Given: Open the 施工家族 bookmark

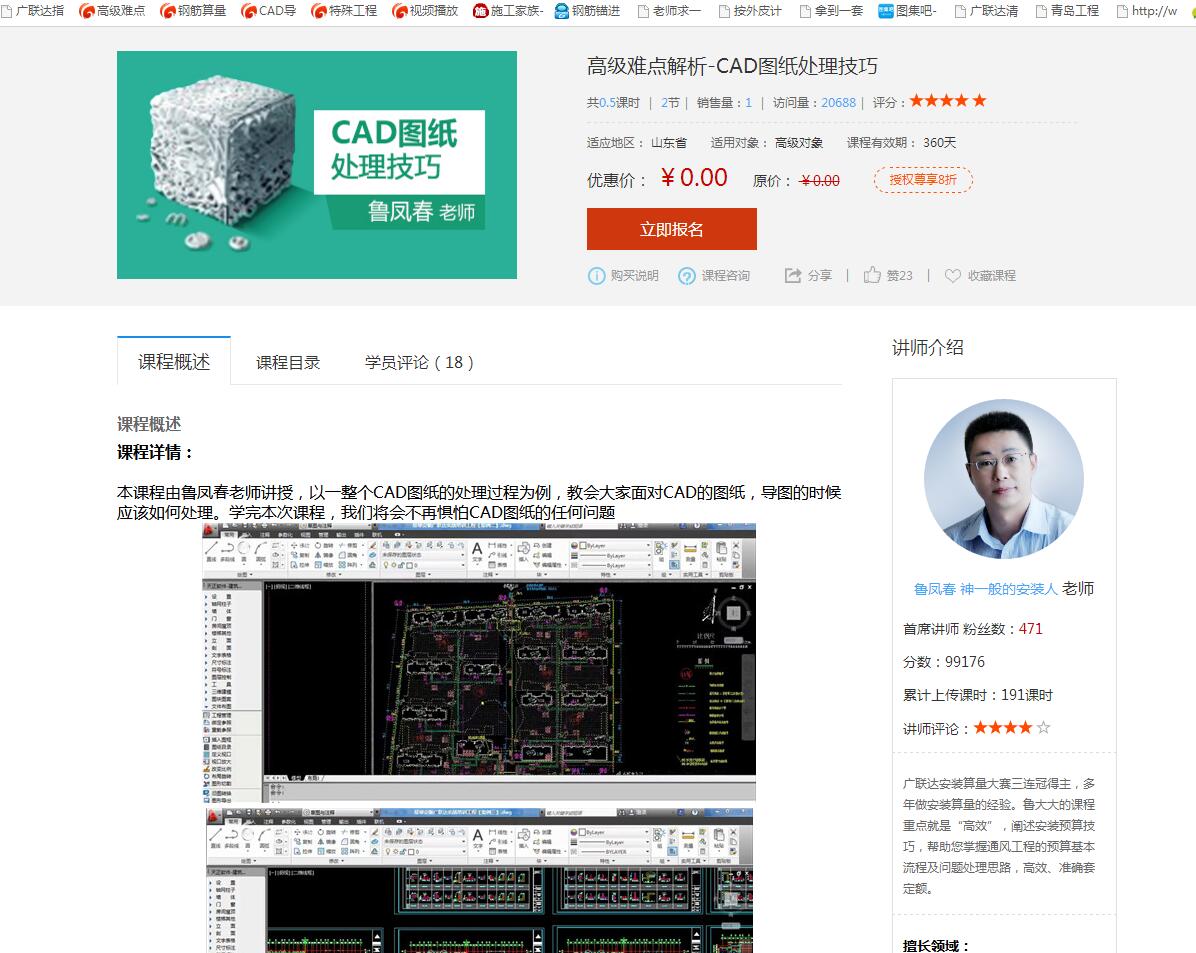Looking at the screenshot, I should [508, 11].
